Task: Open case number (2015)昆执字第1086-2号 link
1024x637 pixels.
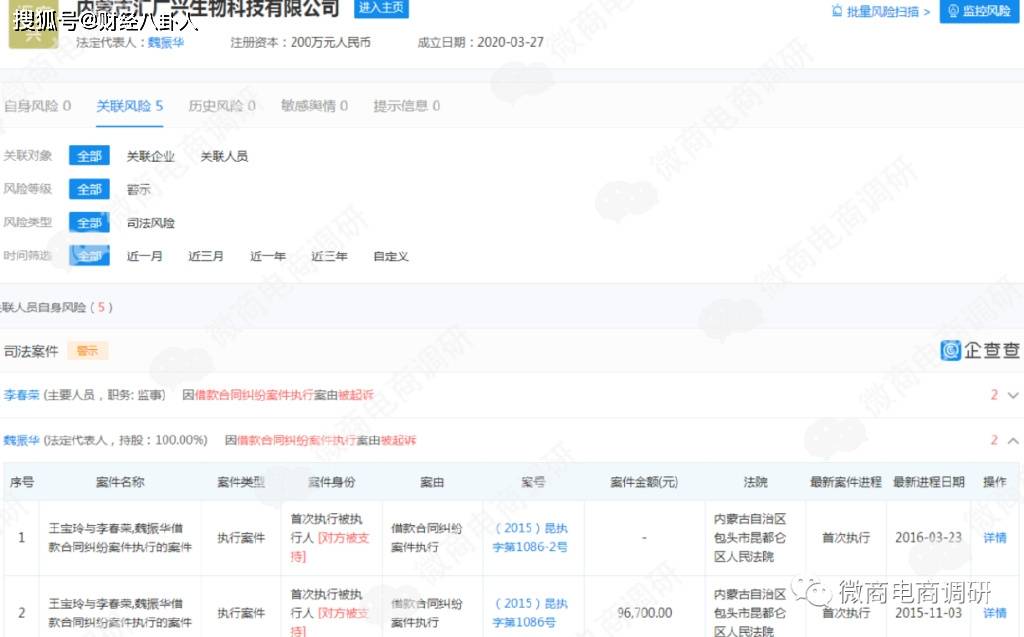Action: pyautogui.click(x=532, y=537)
